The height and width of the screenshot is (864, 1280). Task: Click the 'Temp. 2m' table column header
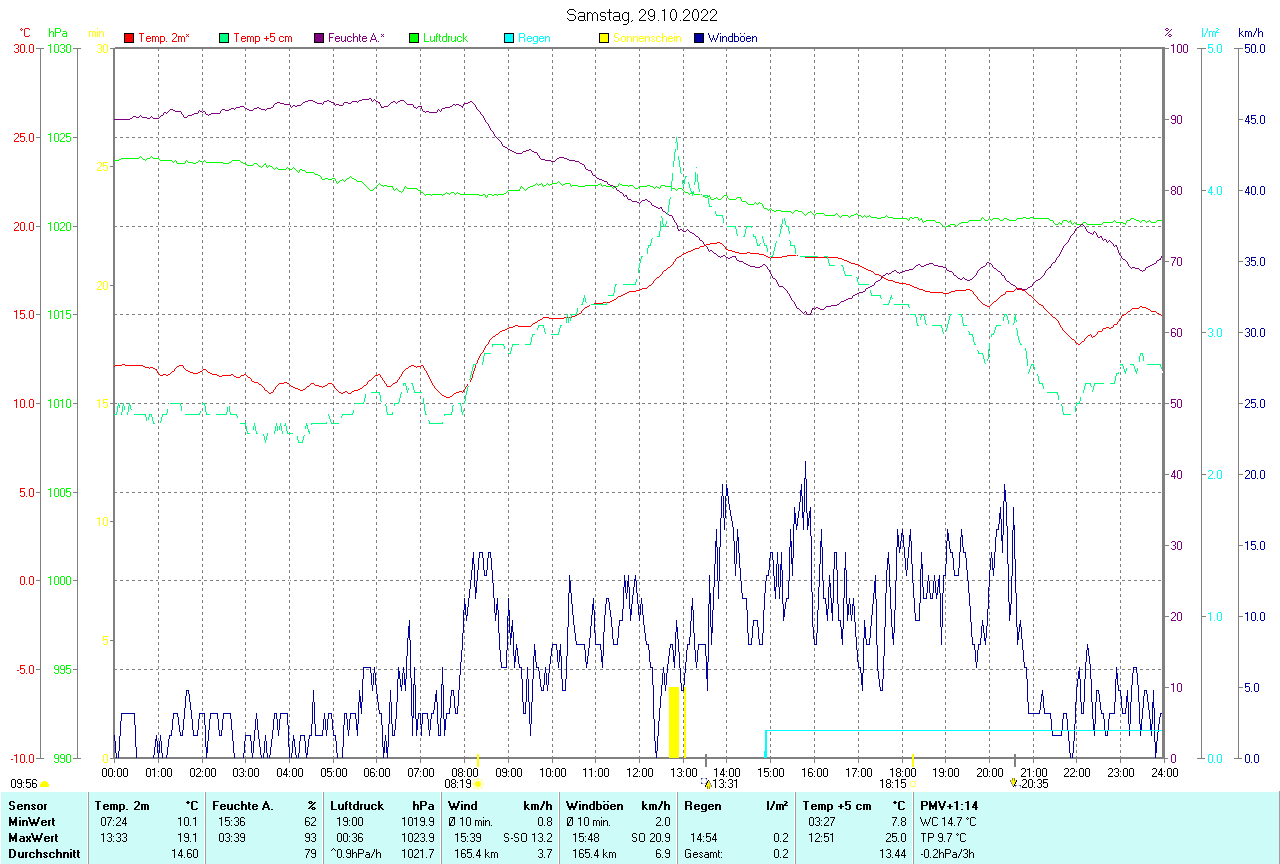pyautogui.click(x=122, y=805)
